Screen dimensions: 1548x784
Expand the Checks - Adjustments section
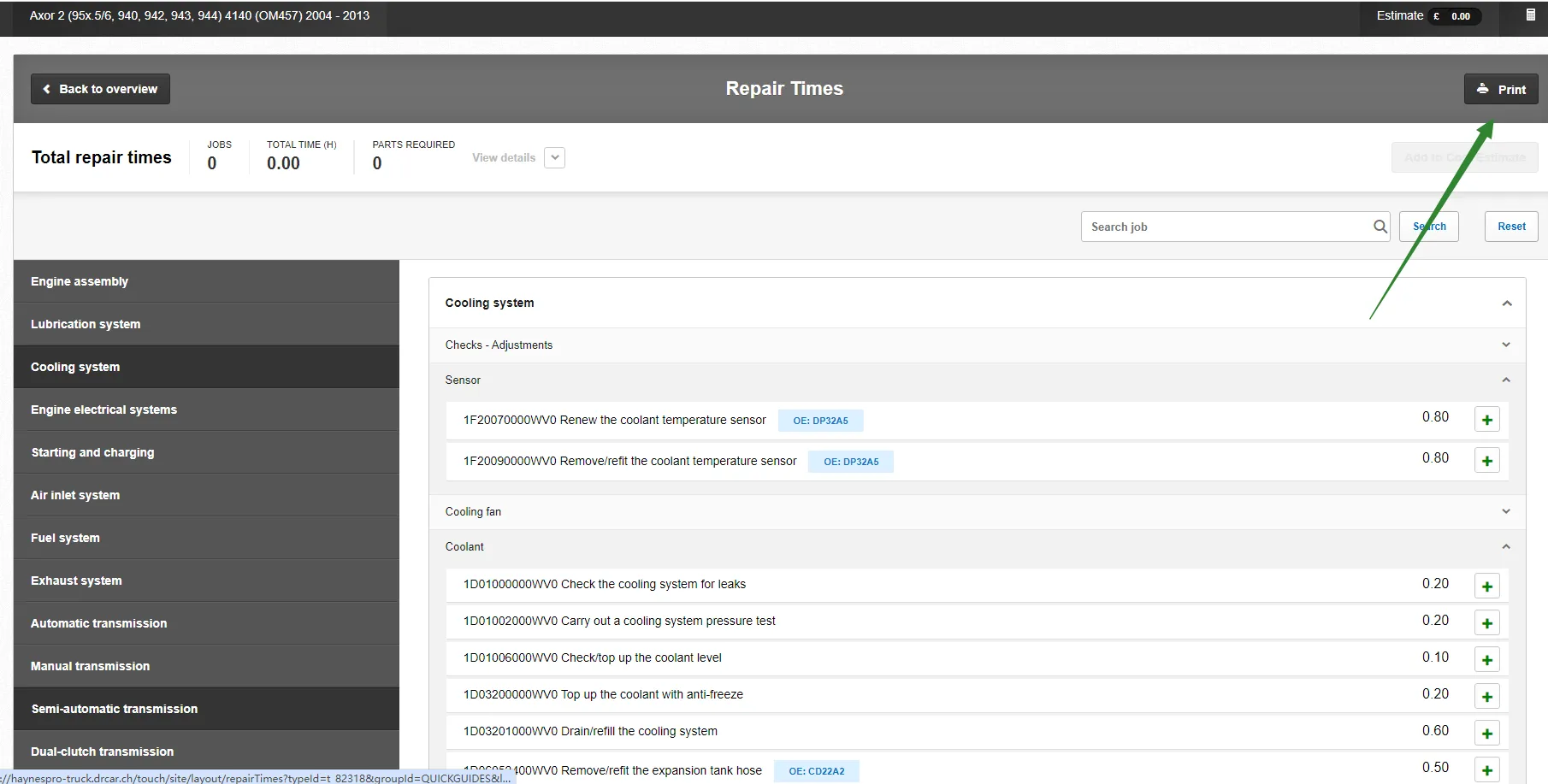(977, 345)
